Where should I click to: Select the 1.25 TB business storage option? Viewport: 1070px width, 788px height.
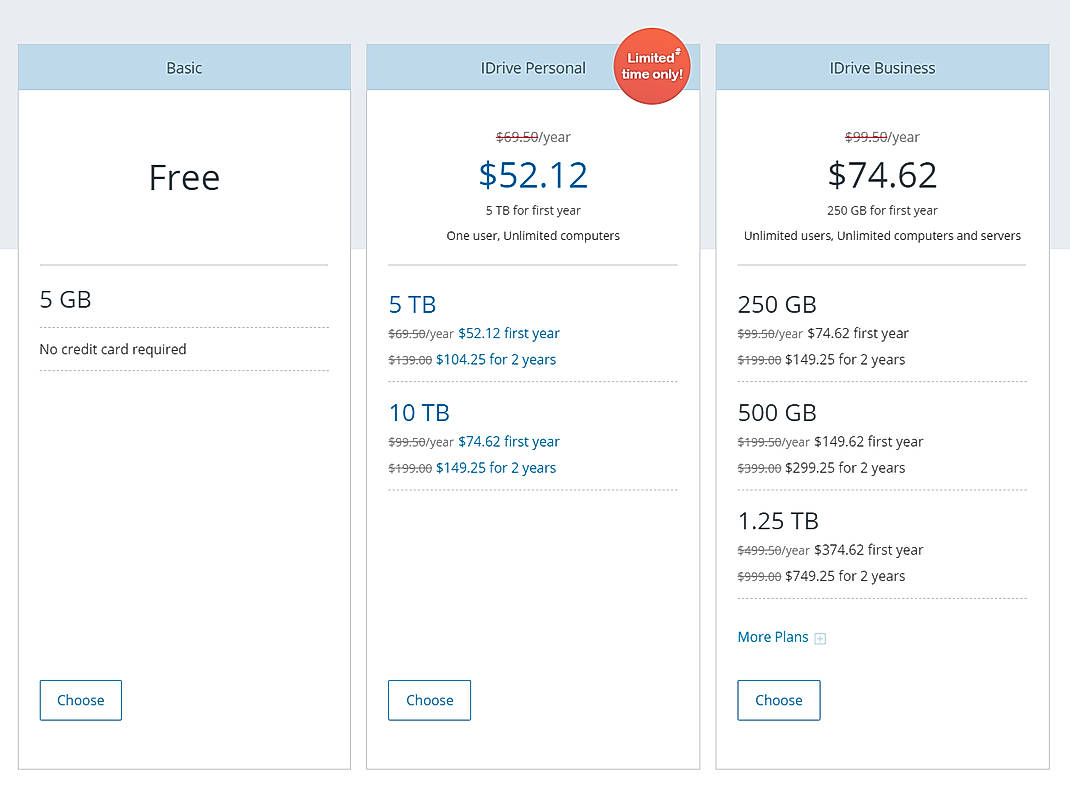(778, 521)
